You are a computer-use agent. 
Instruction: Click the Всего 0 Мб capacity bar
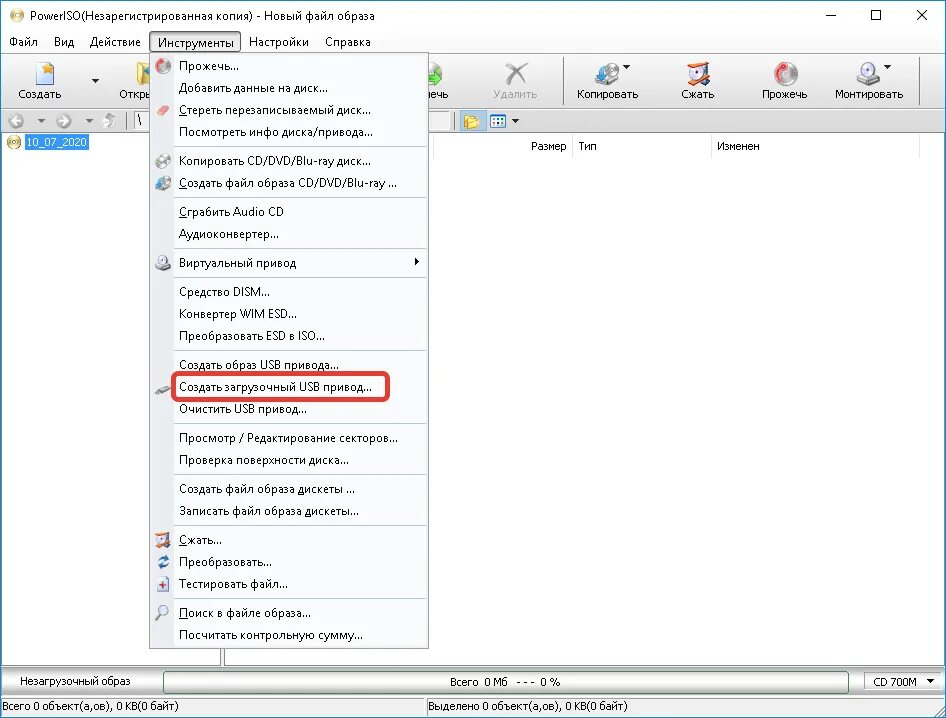click(506, 682)
